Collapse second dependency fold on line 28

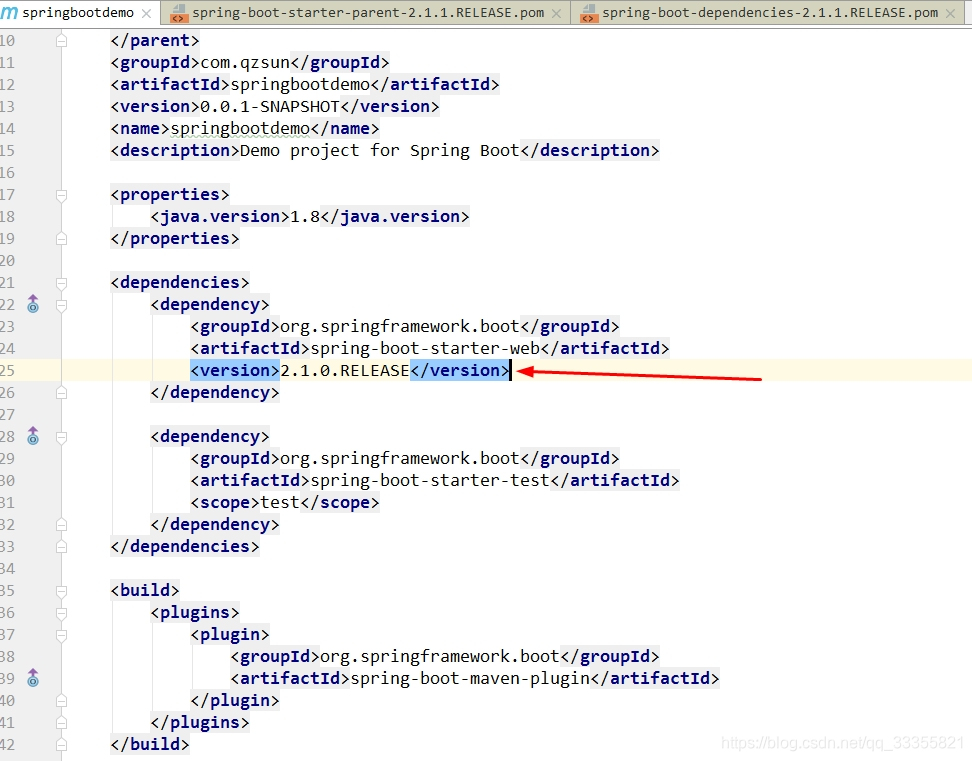click(x=61, y=437)
